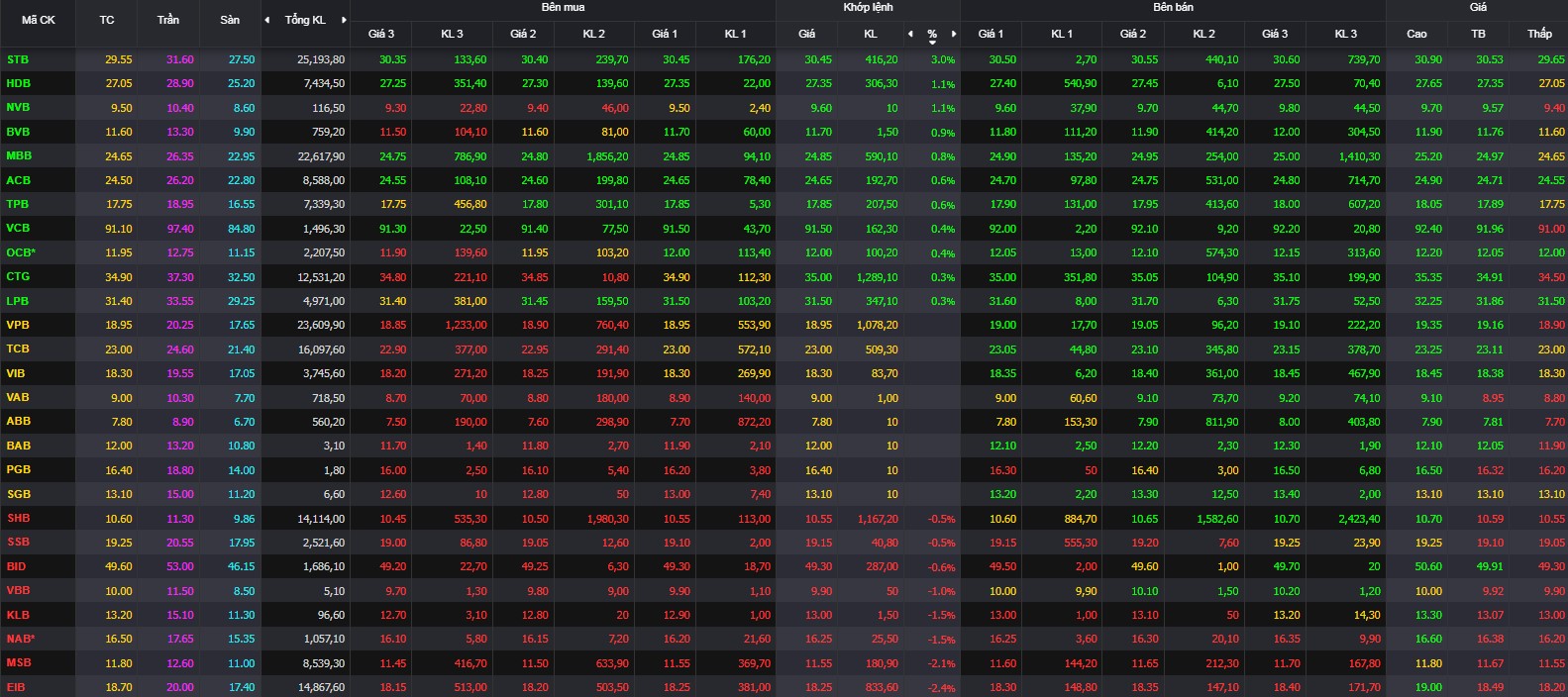Sort by the Sàn floor price header
Image resolution: width=1568 pixels, height=697 pixels.
click(230, 20)
